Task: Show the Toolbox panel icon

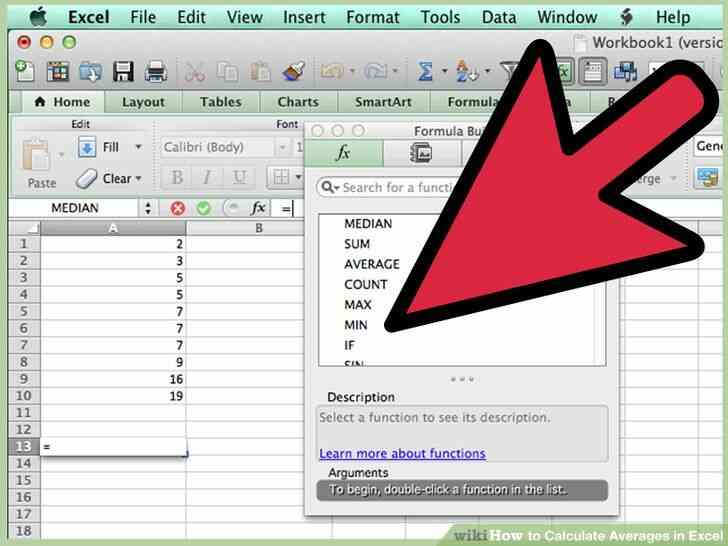Action: 592,72
